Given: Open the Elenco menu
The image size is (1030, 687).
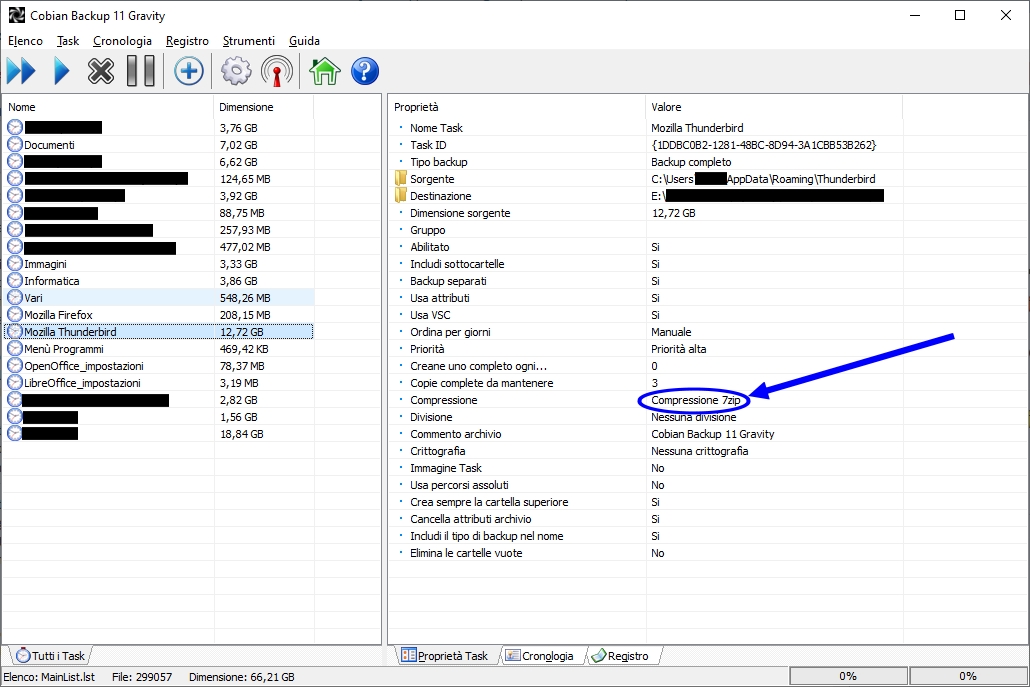Looking at the screenshot, I should [x=25, y=41].
